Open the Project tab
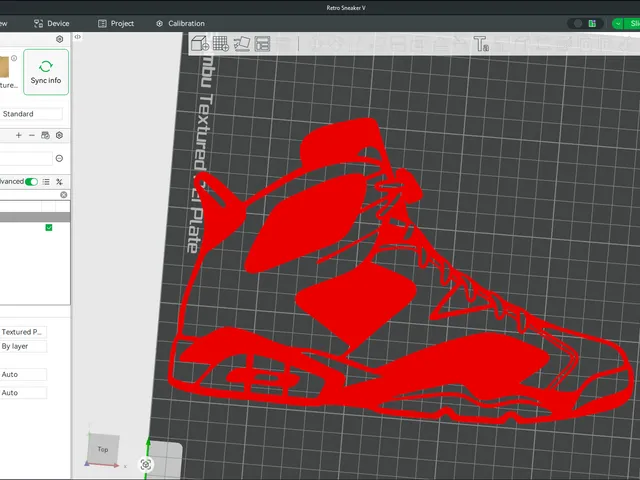This screenshot has height=480, width=640. coord(116,24)
